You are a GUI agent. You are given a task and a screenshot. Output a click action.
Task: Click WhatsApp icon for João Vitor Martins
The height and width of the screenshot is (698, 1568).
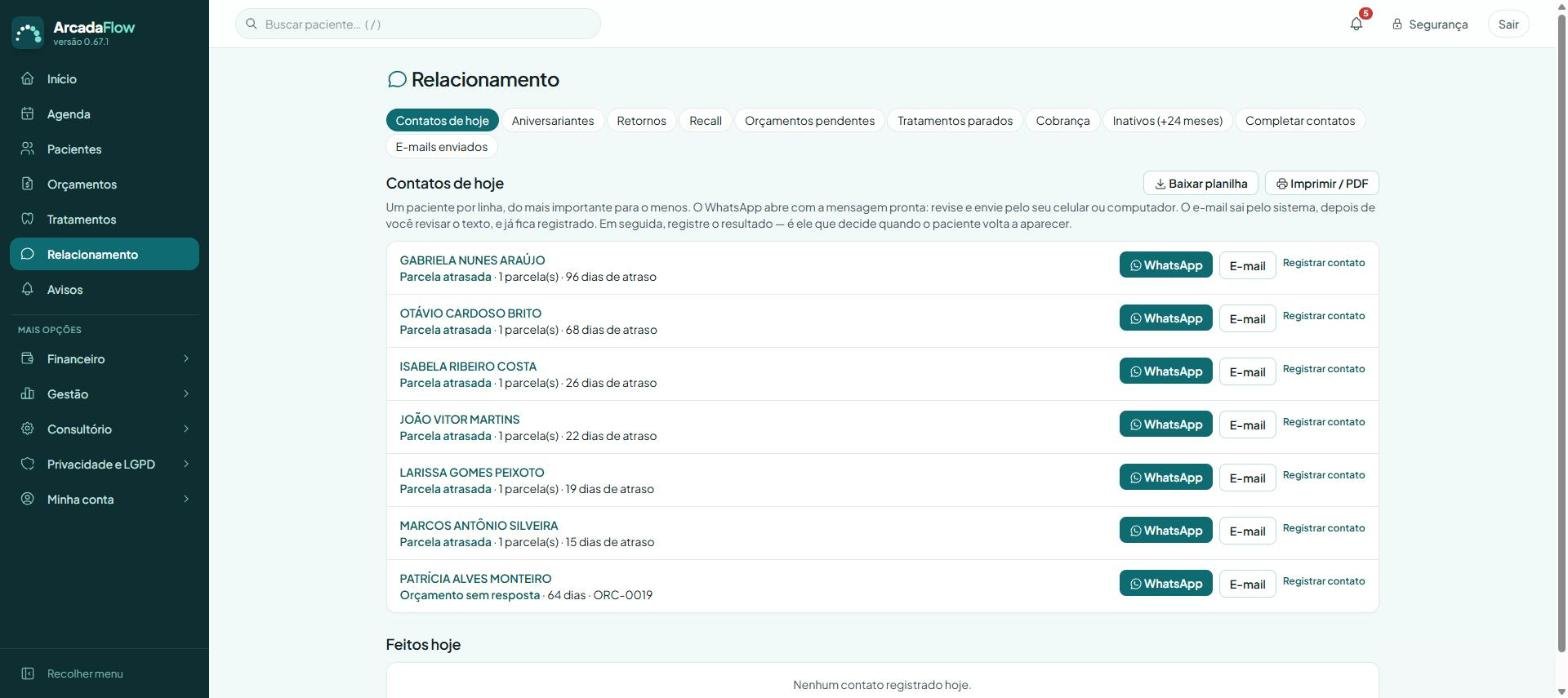pyautogui.click(x=1136, y=425)
